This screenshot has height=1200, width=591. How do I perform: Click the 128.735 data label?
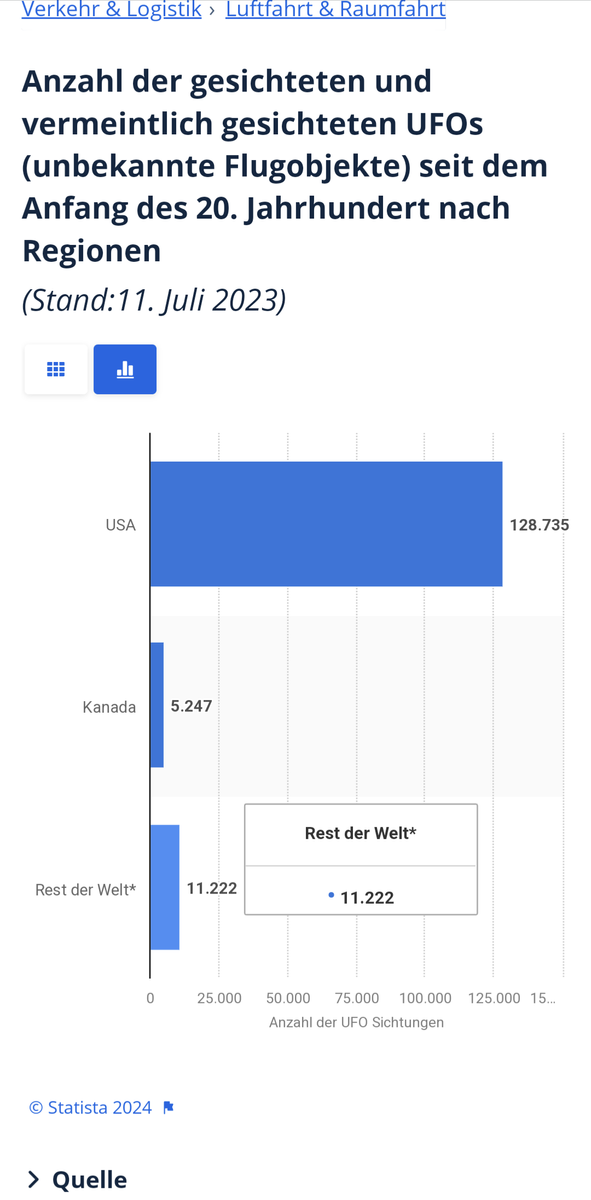pos(540,524)
